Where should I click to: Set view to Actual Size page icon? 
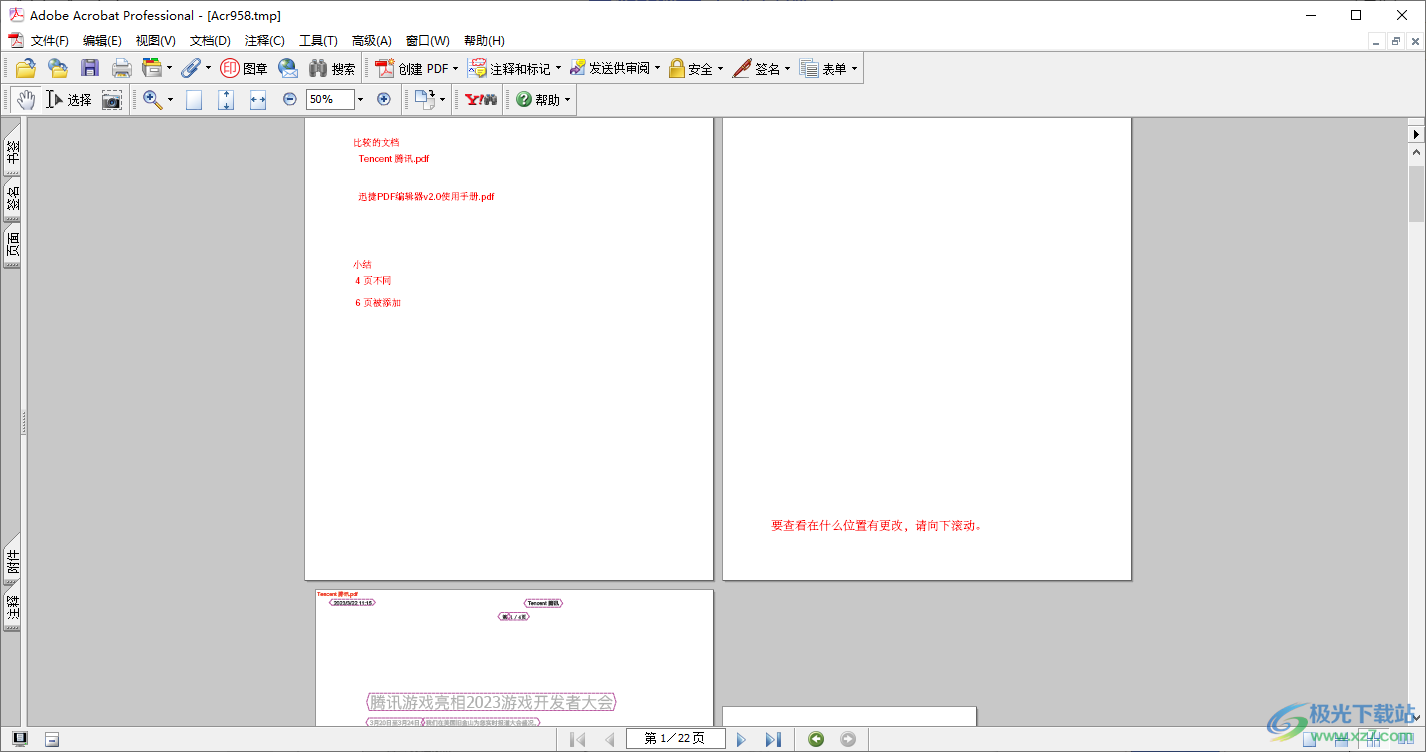(194, 99)
